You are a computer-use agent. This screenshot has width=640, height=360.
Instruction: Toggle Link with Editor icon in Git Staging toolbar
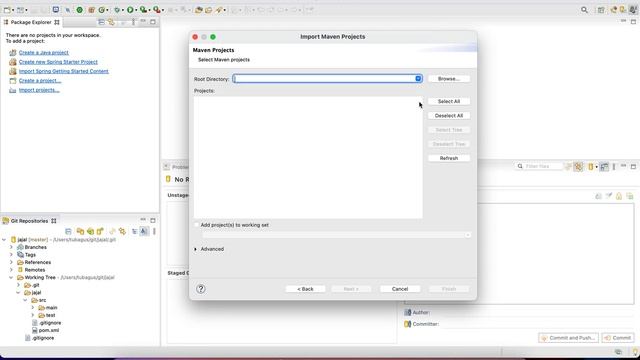[x=578, y=167]
